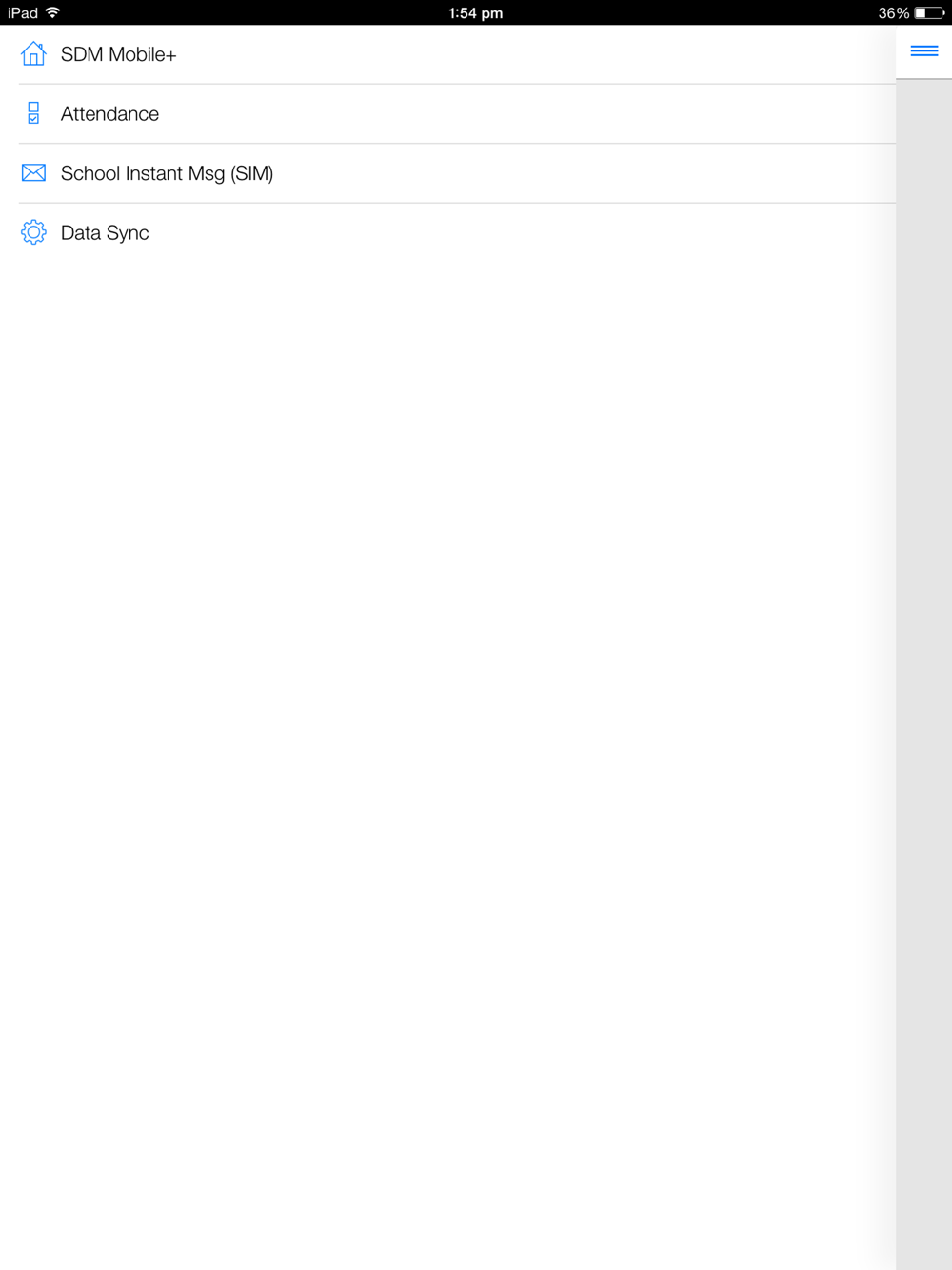The width and height of the screenshot is (952, 1270).
Task: Tap the 36% battery percentage
Action: 893,13
